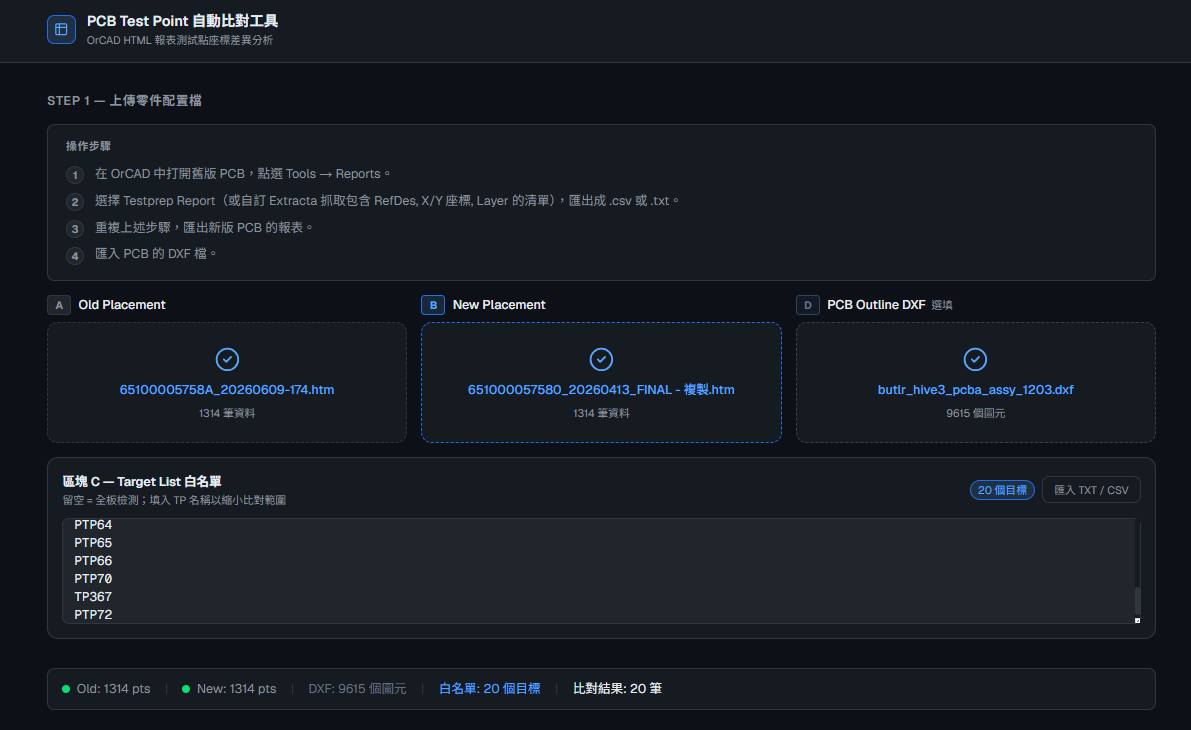Image resolution: width=1191 pixels, height=730 pixels.
Task: Click the 比對結果: 20 筆 status text
Action: click(x=618, y=689)
